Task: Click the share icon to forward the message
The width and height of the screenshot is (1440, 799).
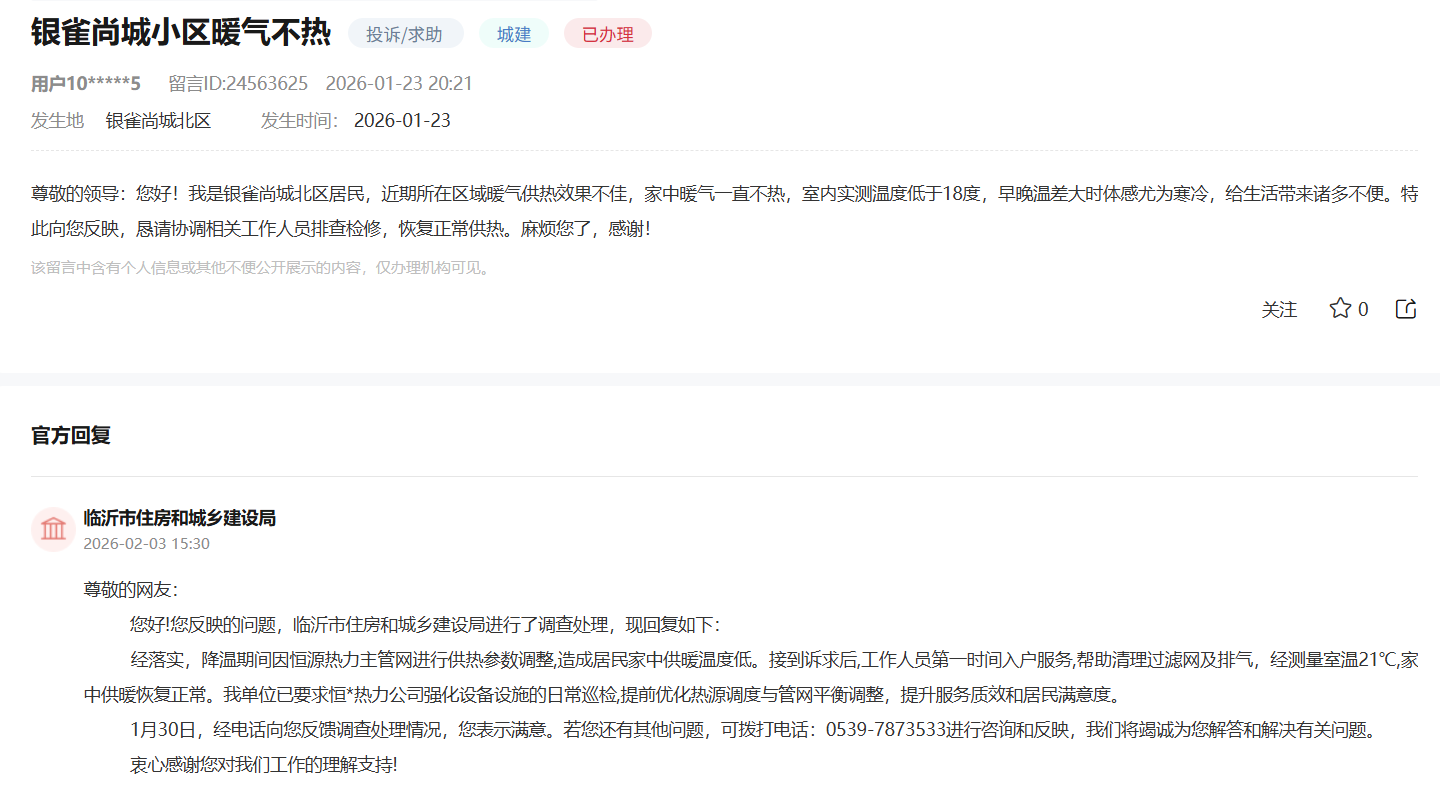Action: (1405, 309)
